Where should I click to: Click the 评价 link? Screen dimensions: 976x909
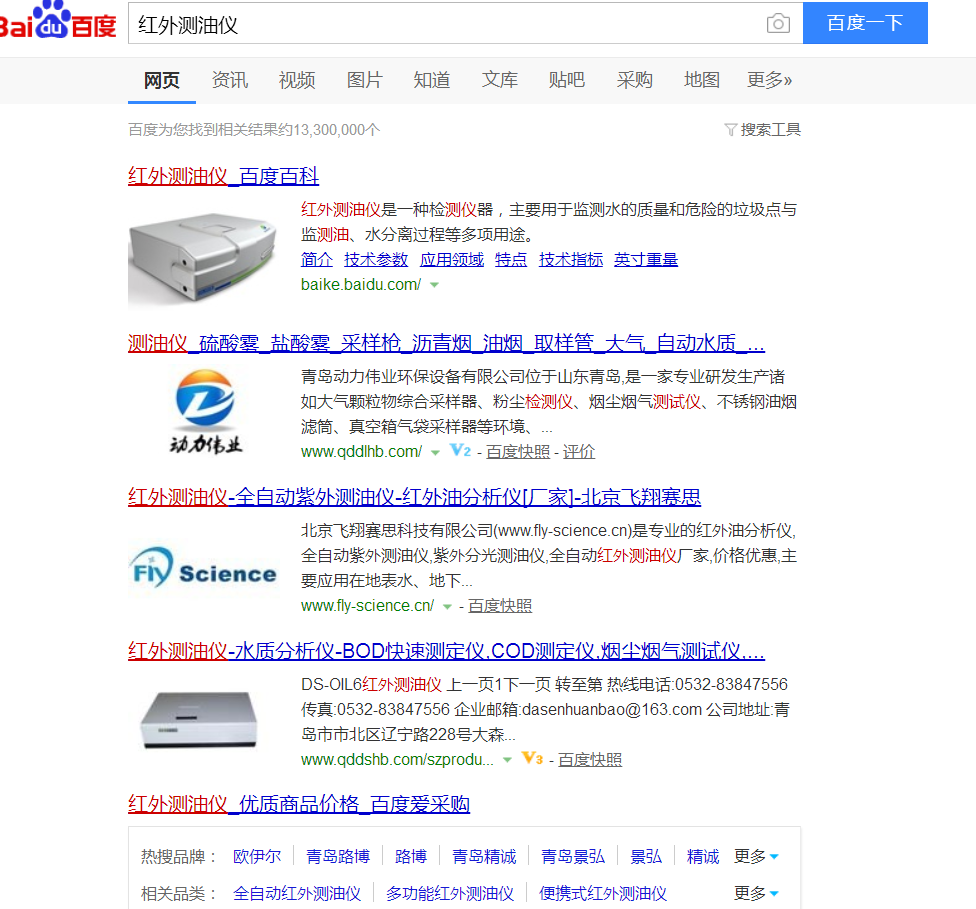[579, 452]
